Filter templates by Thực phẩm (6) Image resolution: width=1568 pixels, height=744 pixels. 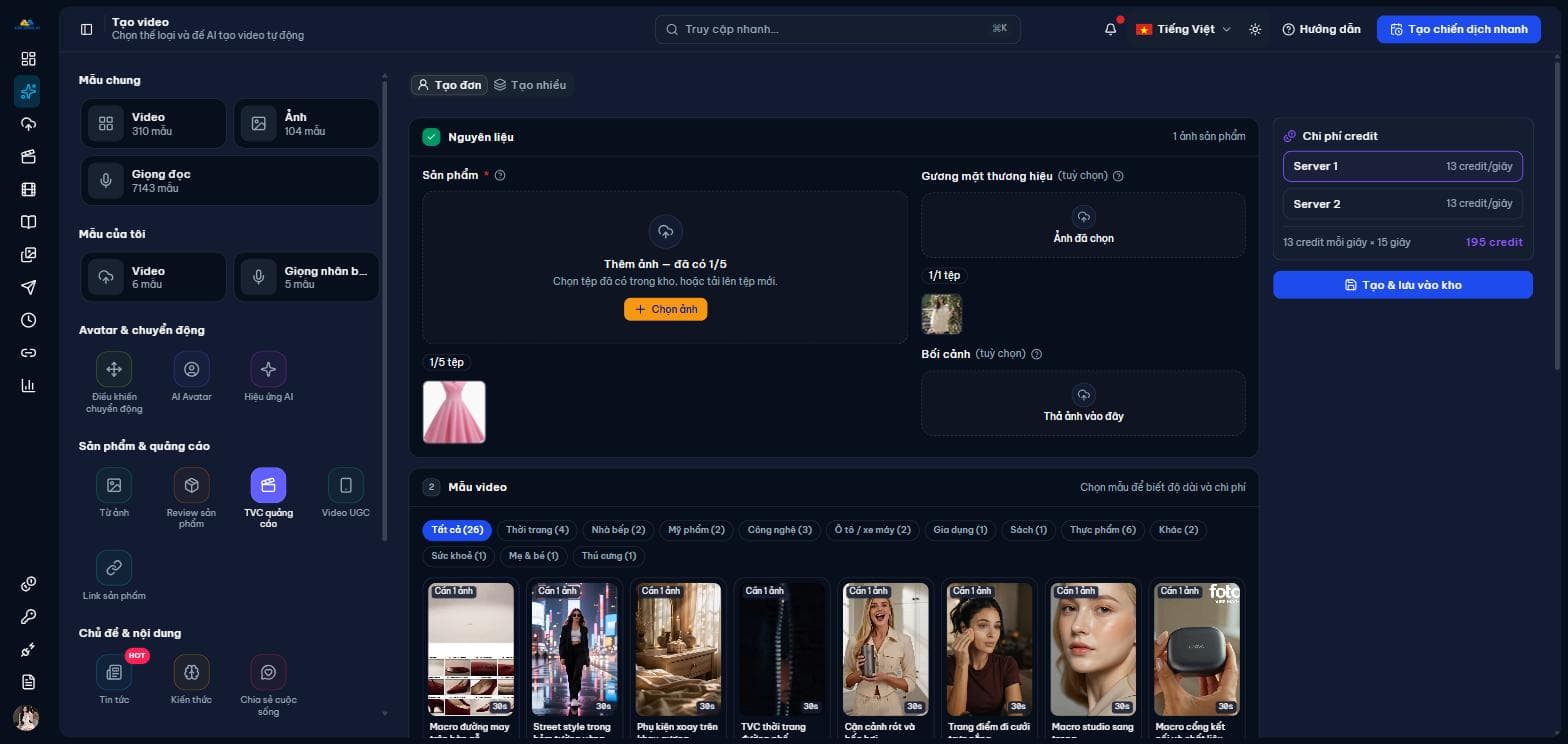(x=1102, y=530)
